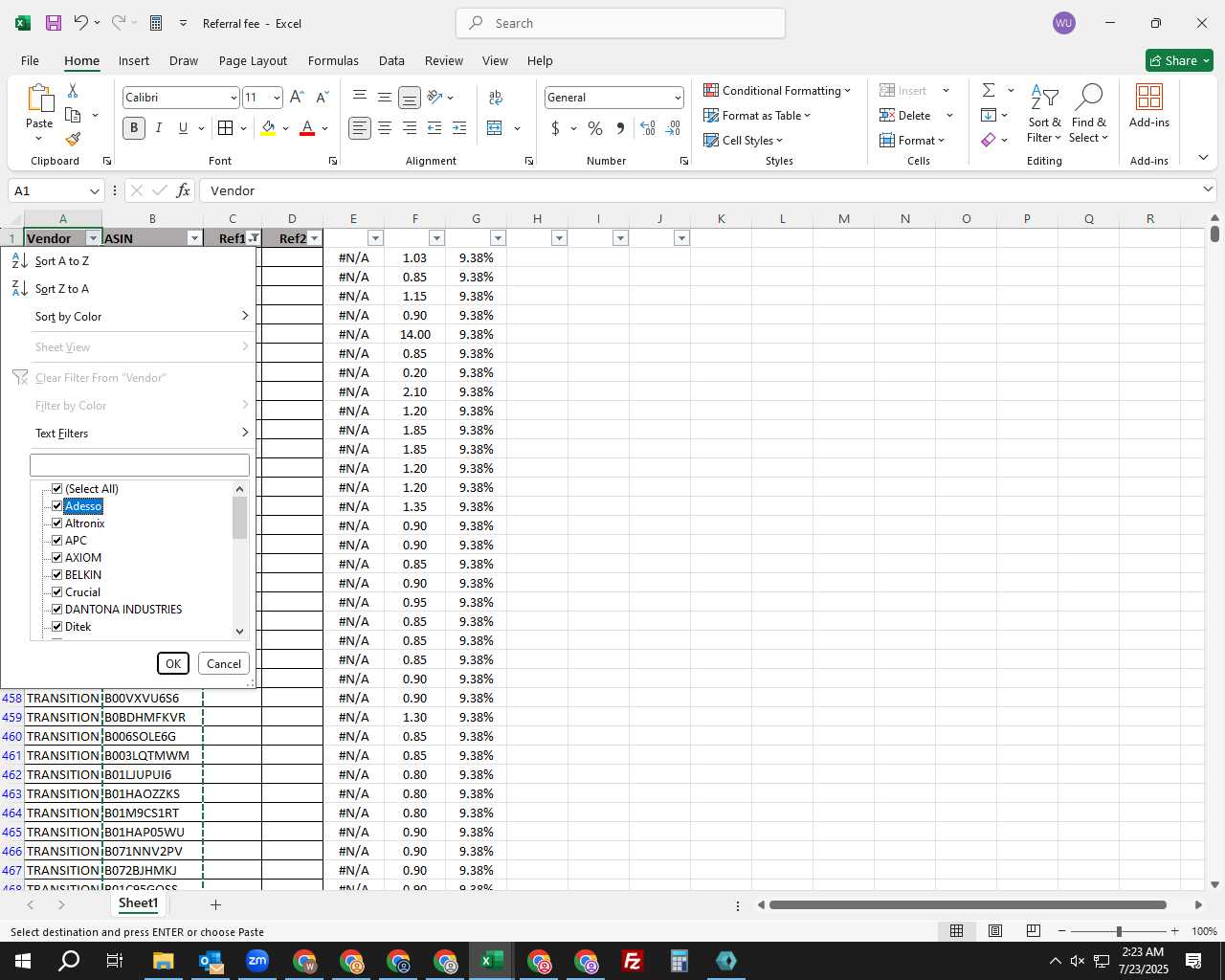The width and height of the screenshot is (1225, 980).
Task: Click the Format Painter brush icon
Action: coord(73,139)
